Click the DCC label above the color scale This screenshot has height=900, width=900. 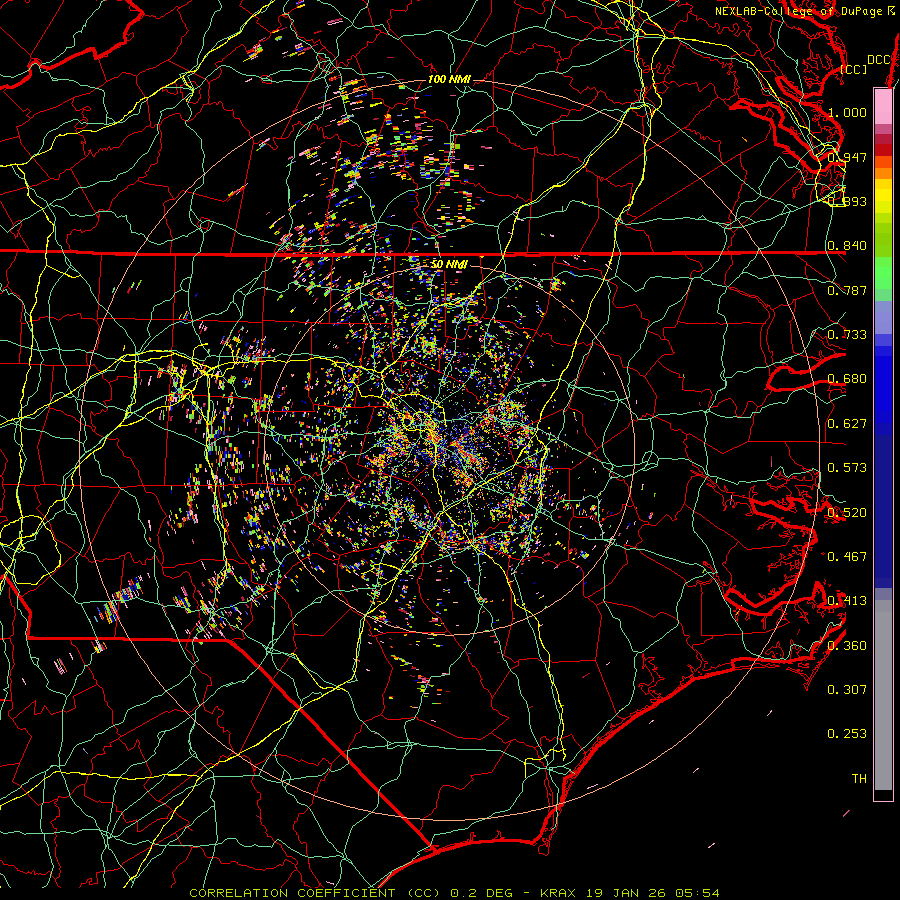coord(879,60)
